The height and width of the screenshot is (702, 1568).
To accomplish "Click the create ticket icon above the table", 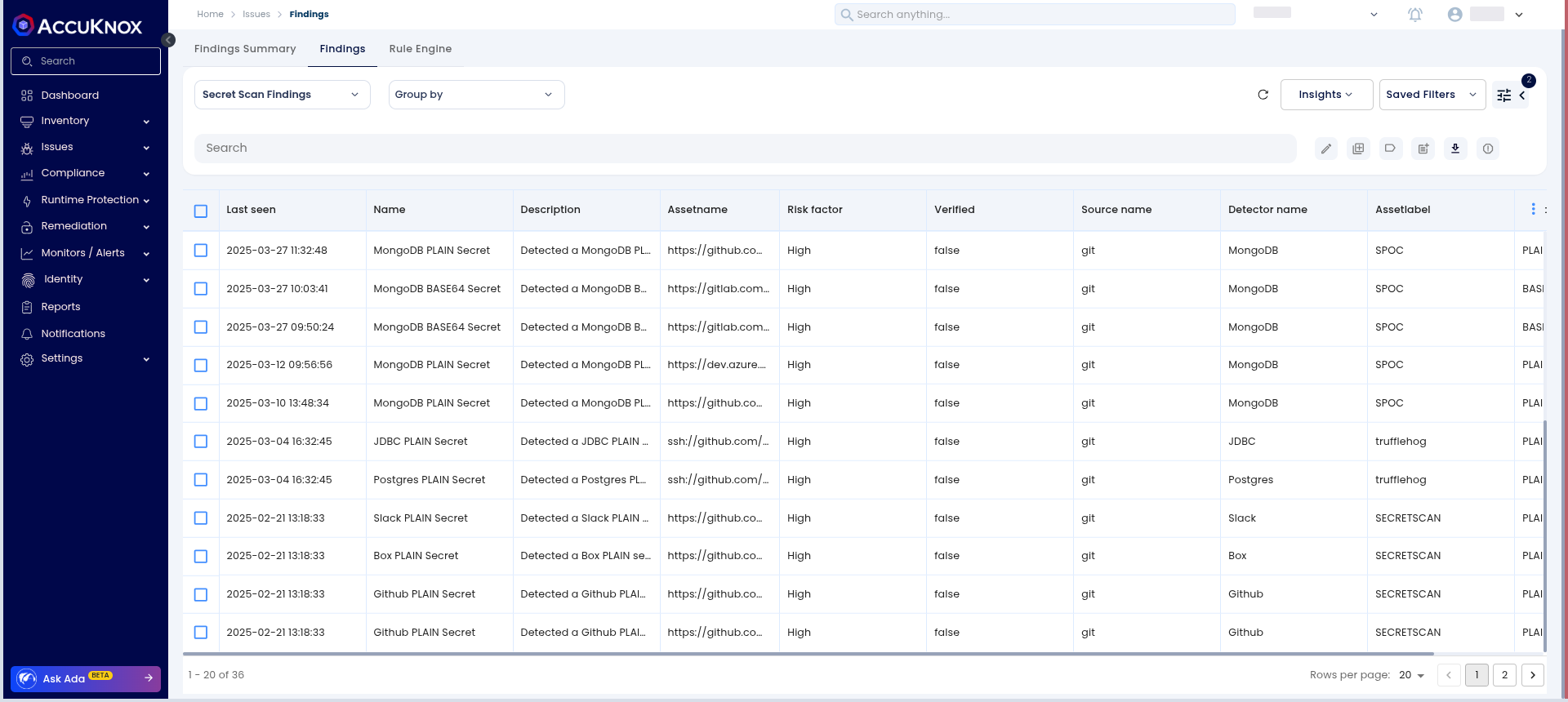I will click(1423, 149).
